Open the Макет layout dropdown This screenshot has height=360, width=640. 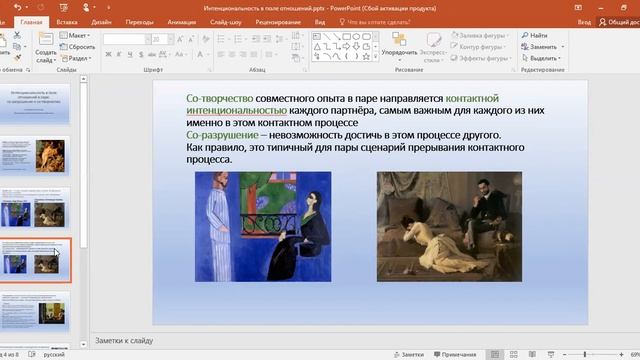75,36
